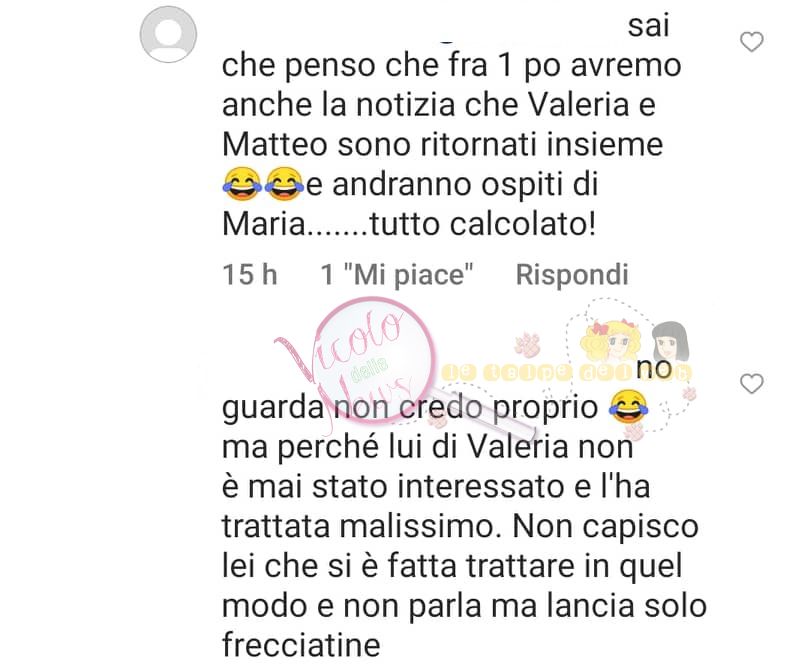Click the 15 h timestamp

point(250,274)
